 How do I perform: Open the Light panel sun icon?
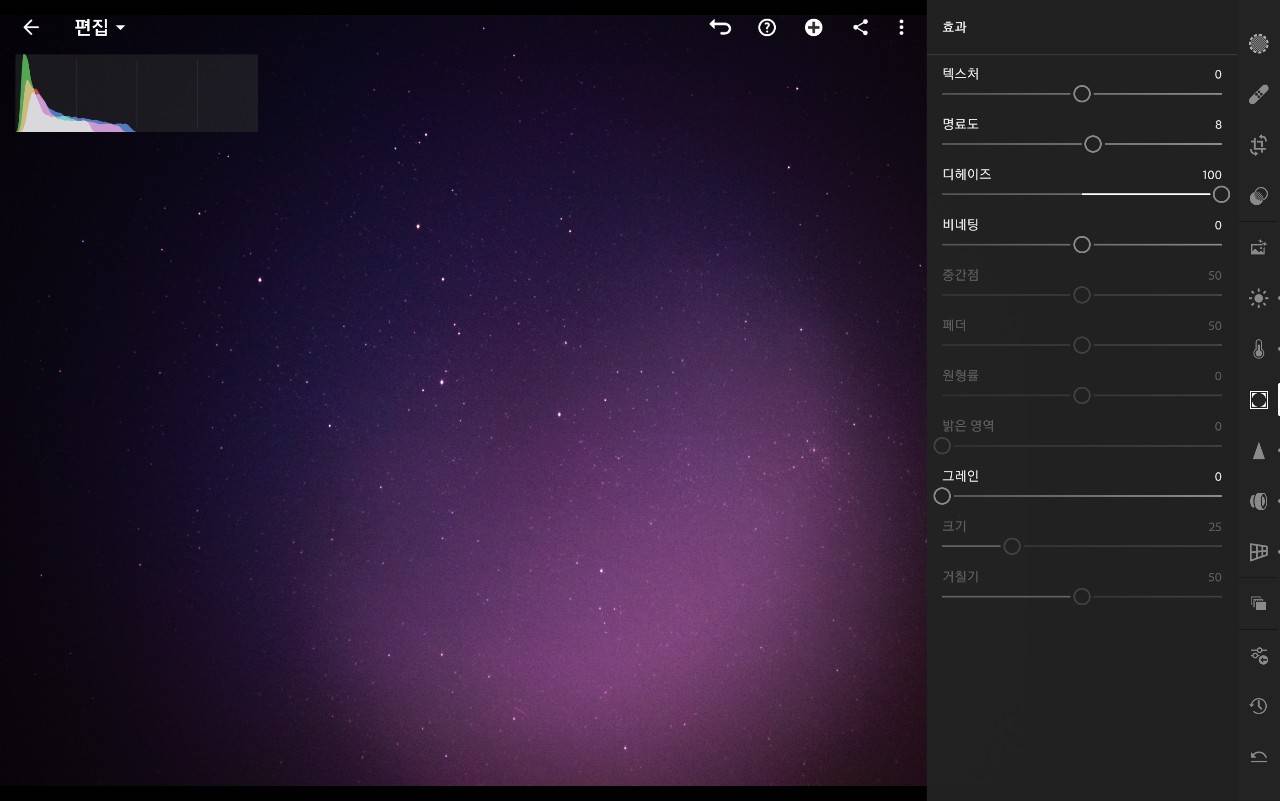pos(1258,298)
